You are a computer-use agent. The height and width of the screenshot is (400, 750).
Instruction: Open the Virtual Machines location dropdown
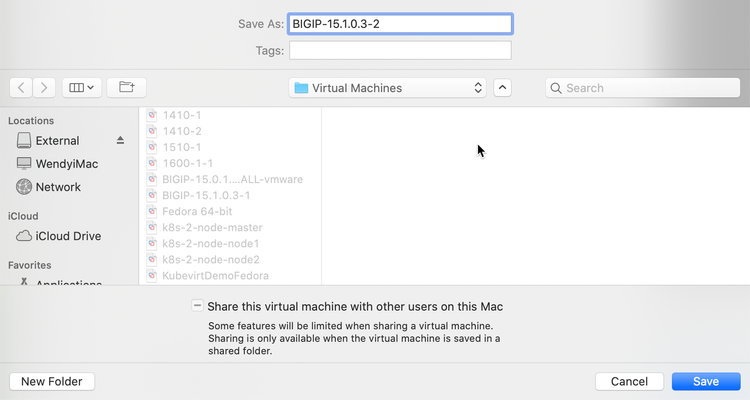tap(388, 88)
